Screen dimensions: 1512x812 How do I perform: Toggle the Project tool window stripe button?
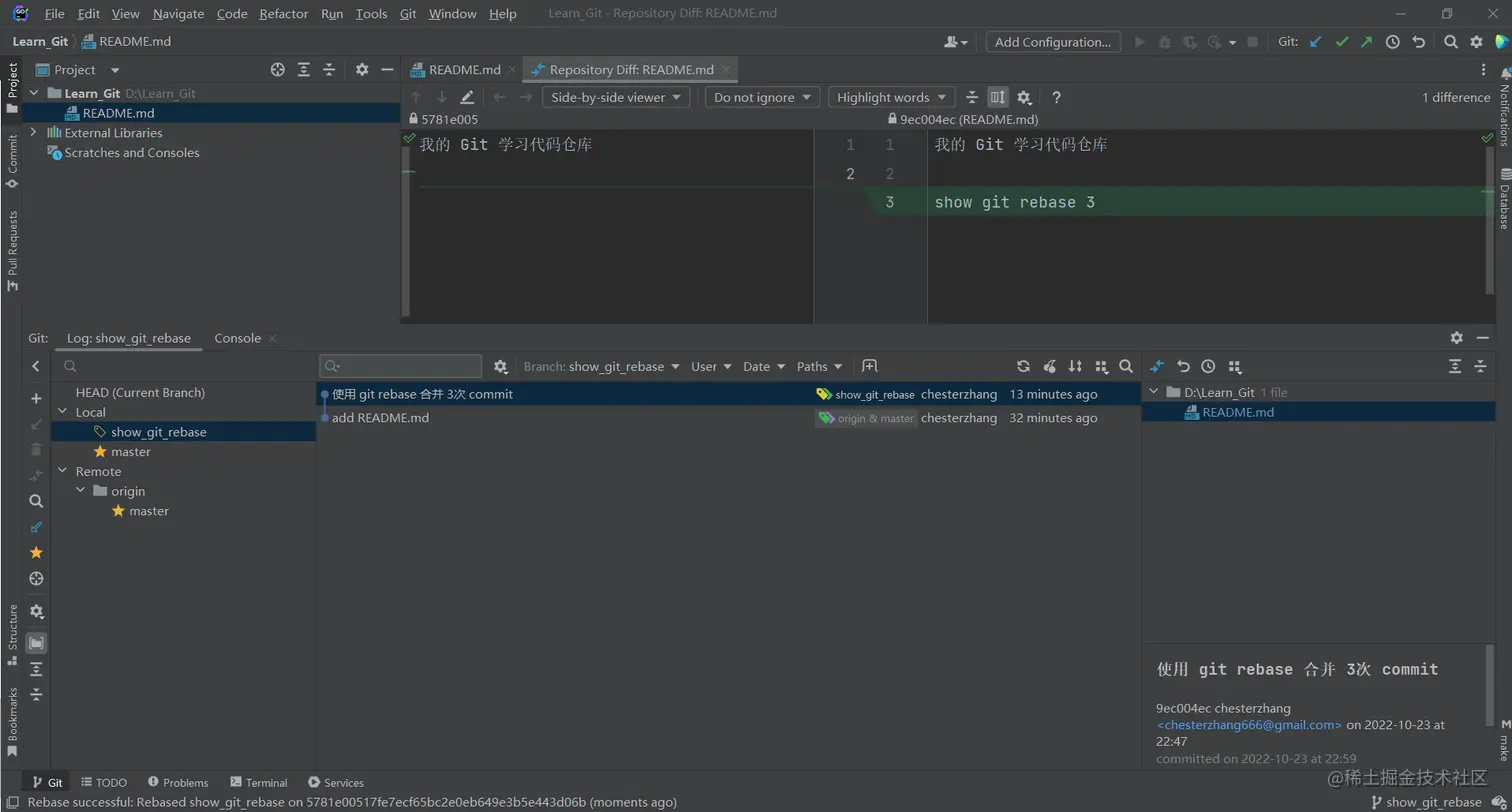(x=12, y=88)
